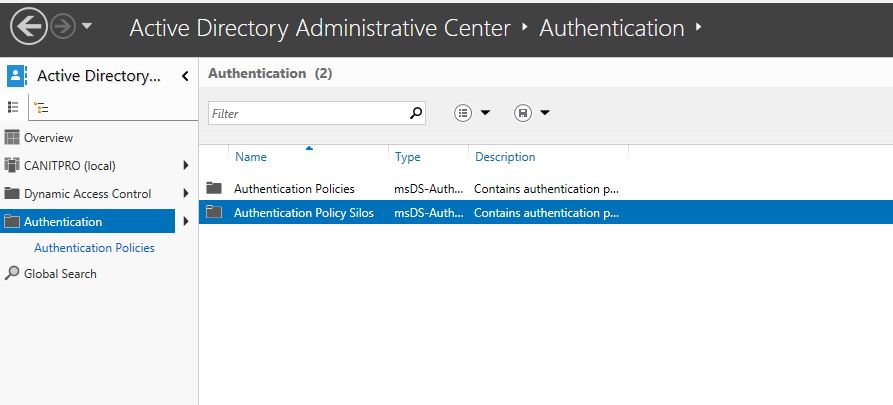Open the navigation history dropdown arrow
The height and width of the screenshot is (405, 893).
click(87, 26)
